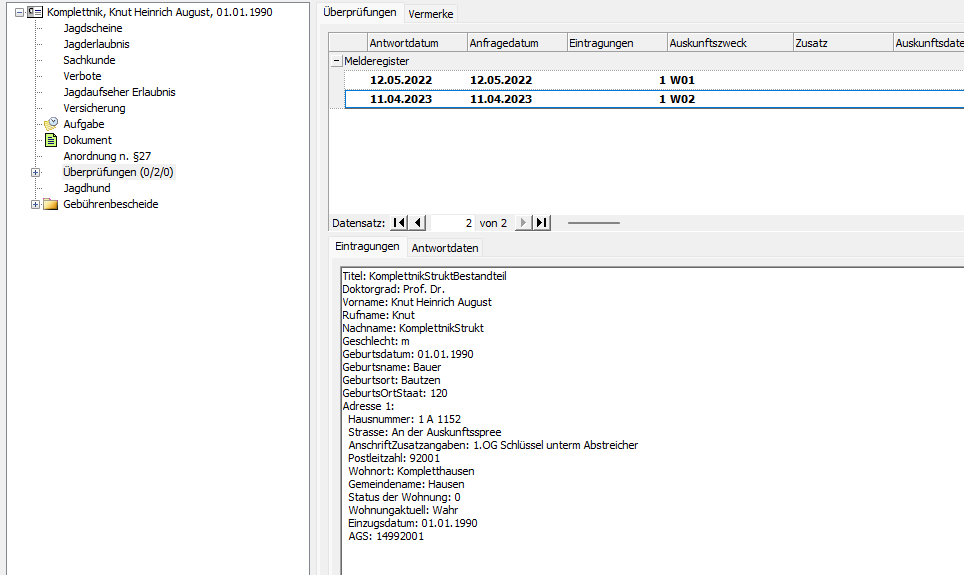Open the Versicherung tree entry

(x=94, y=108)
